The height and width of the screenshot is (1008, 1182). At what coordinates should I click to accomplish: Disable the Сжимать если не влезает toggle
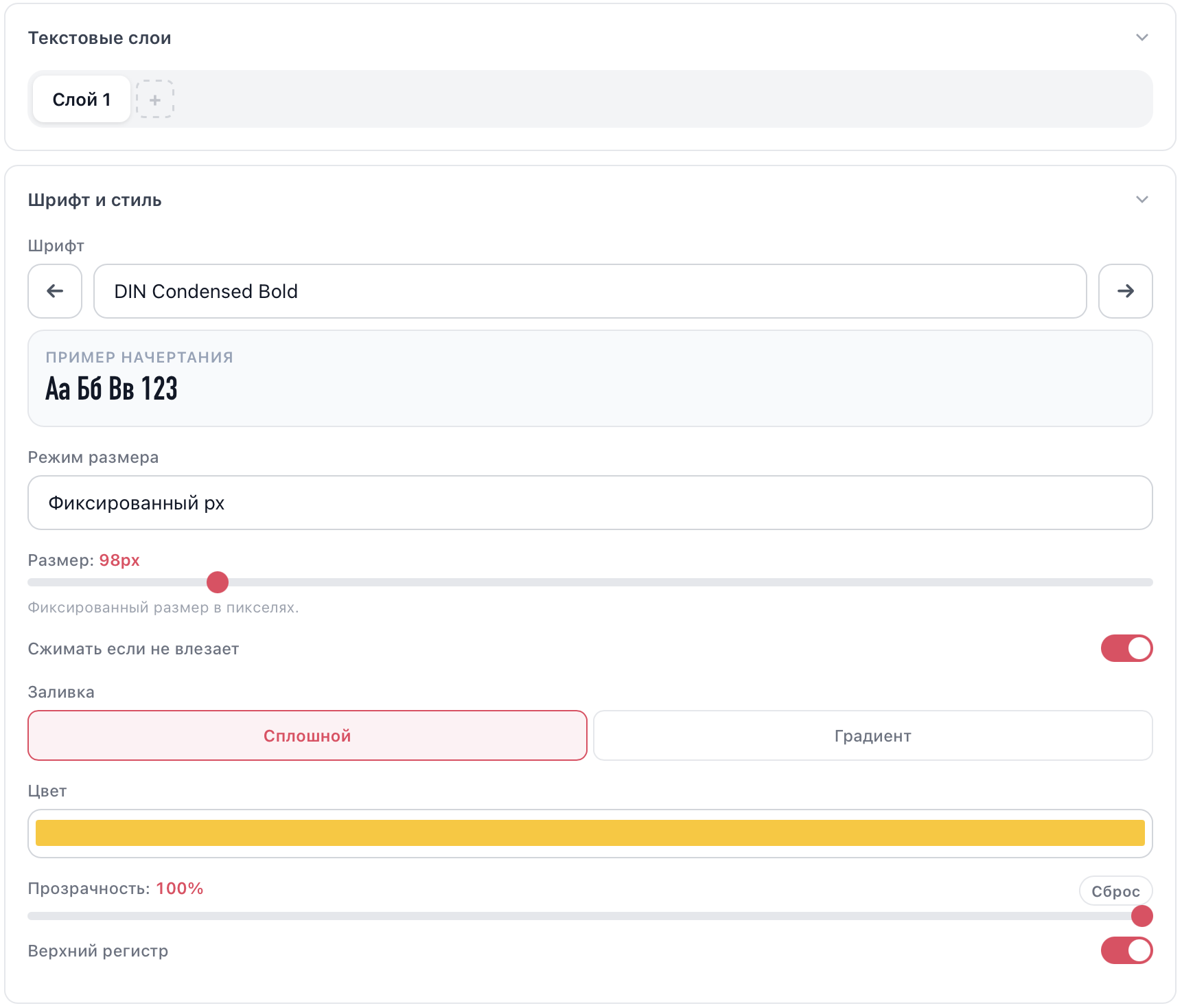tap(1126, 648)
